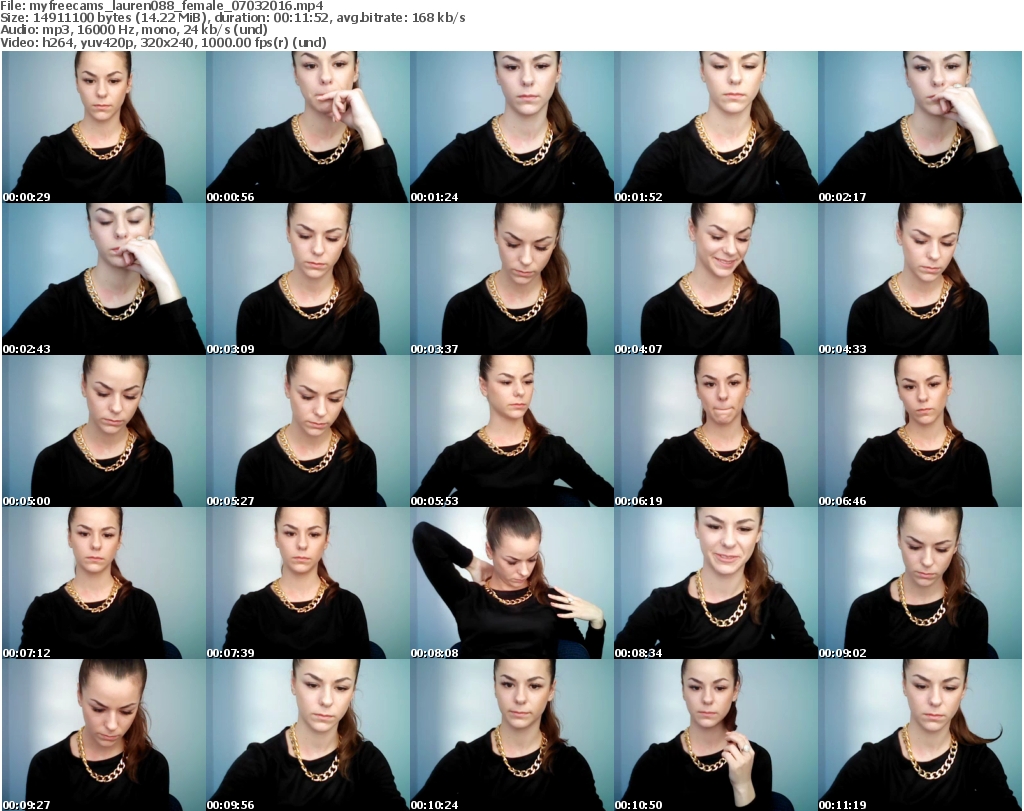Screen dimensions: 1024x811
Task: Select the thumbnail timestamped 00:08:34
Action: (x=716, y=583)
